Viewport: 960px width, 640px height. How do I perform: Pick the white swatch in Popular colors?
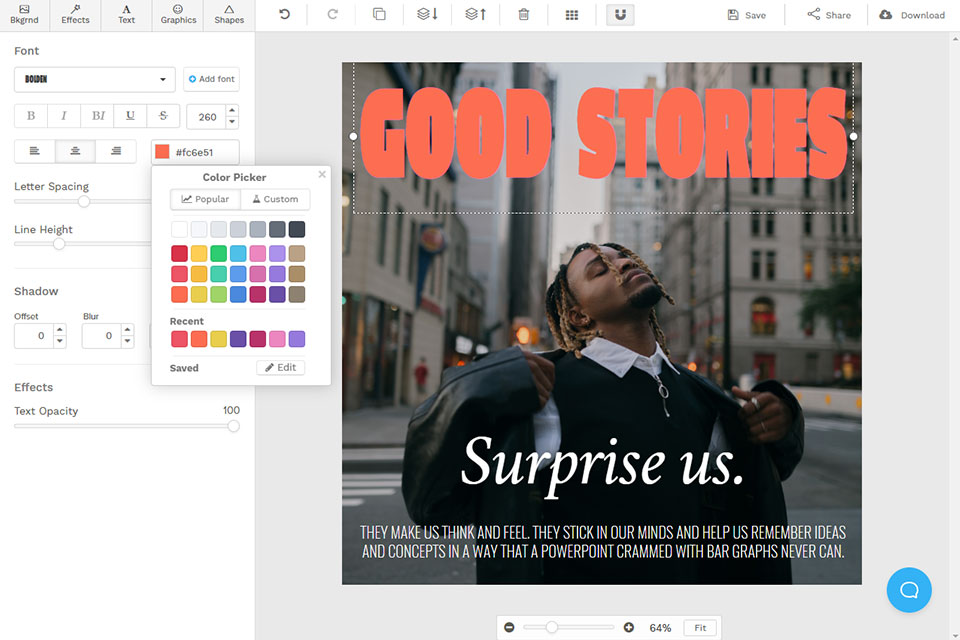point(179,229)
